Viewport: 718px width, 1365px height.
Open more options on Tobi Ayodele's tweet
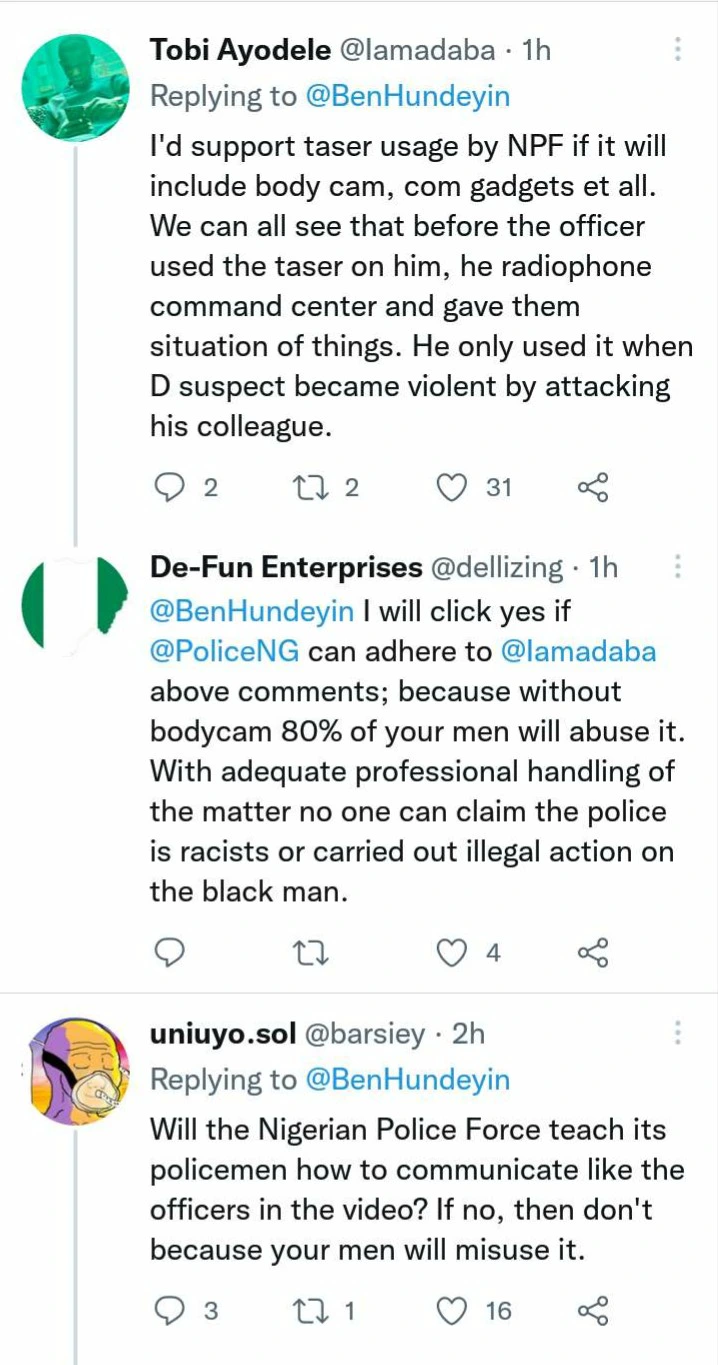coord(678,49)
